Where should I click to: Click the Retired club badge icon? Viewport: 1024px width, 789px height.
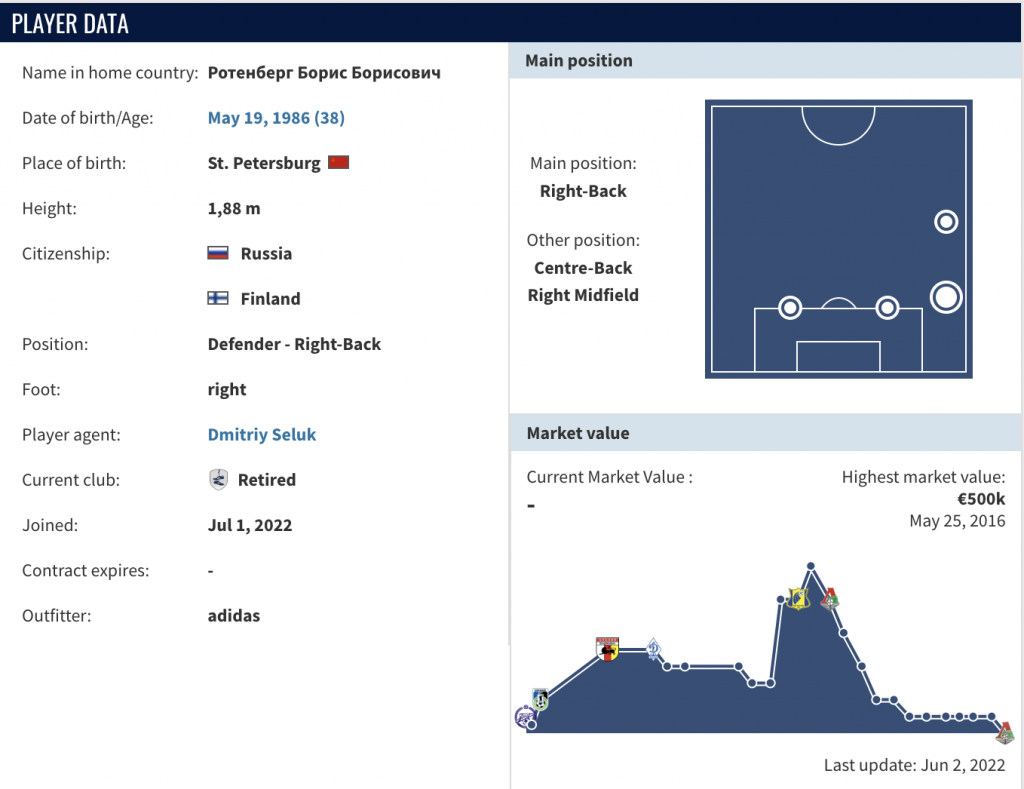218,480
